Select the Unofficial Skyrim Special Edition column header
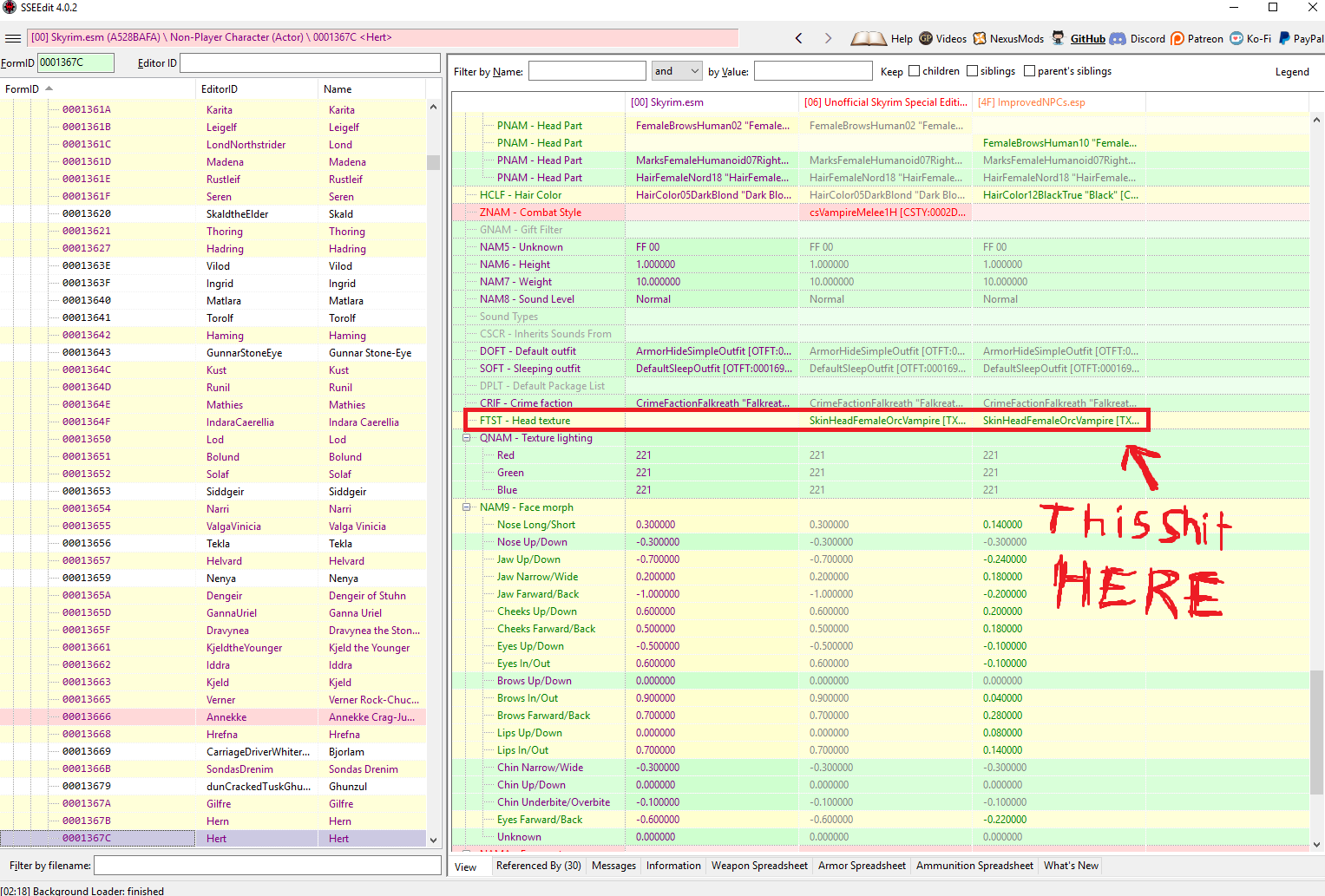Image resolution: width=1325 pixels, height=896 pixels. point(885,102)
